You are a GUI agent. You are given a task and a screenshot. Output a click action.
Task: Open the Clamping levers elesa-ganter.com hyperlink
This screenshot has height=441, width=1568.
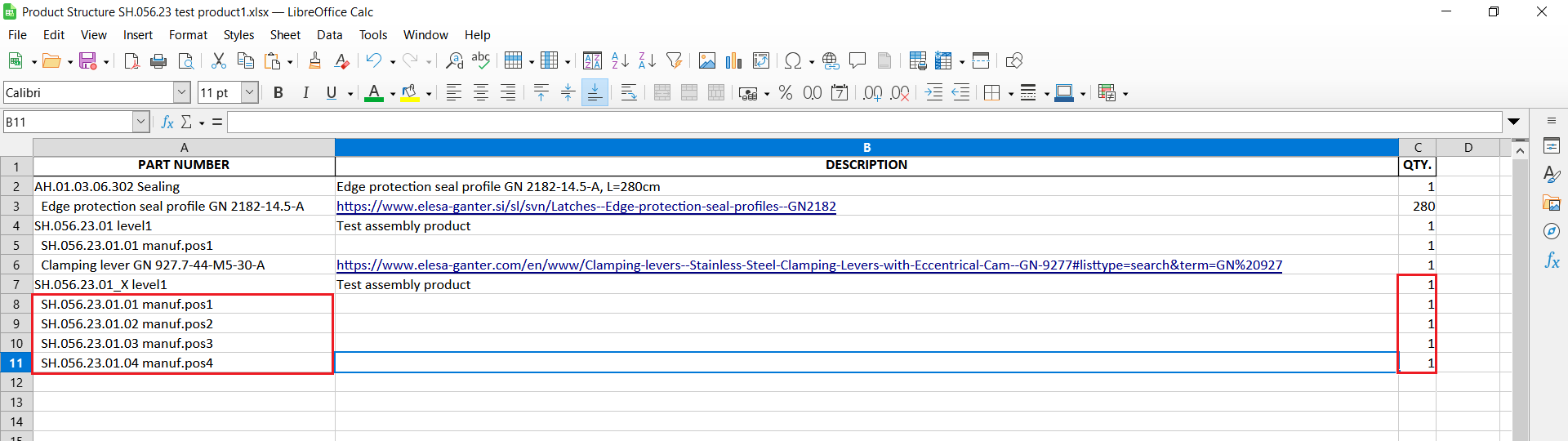point(808,265)
